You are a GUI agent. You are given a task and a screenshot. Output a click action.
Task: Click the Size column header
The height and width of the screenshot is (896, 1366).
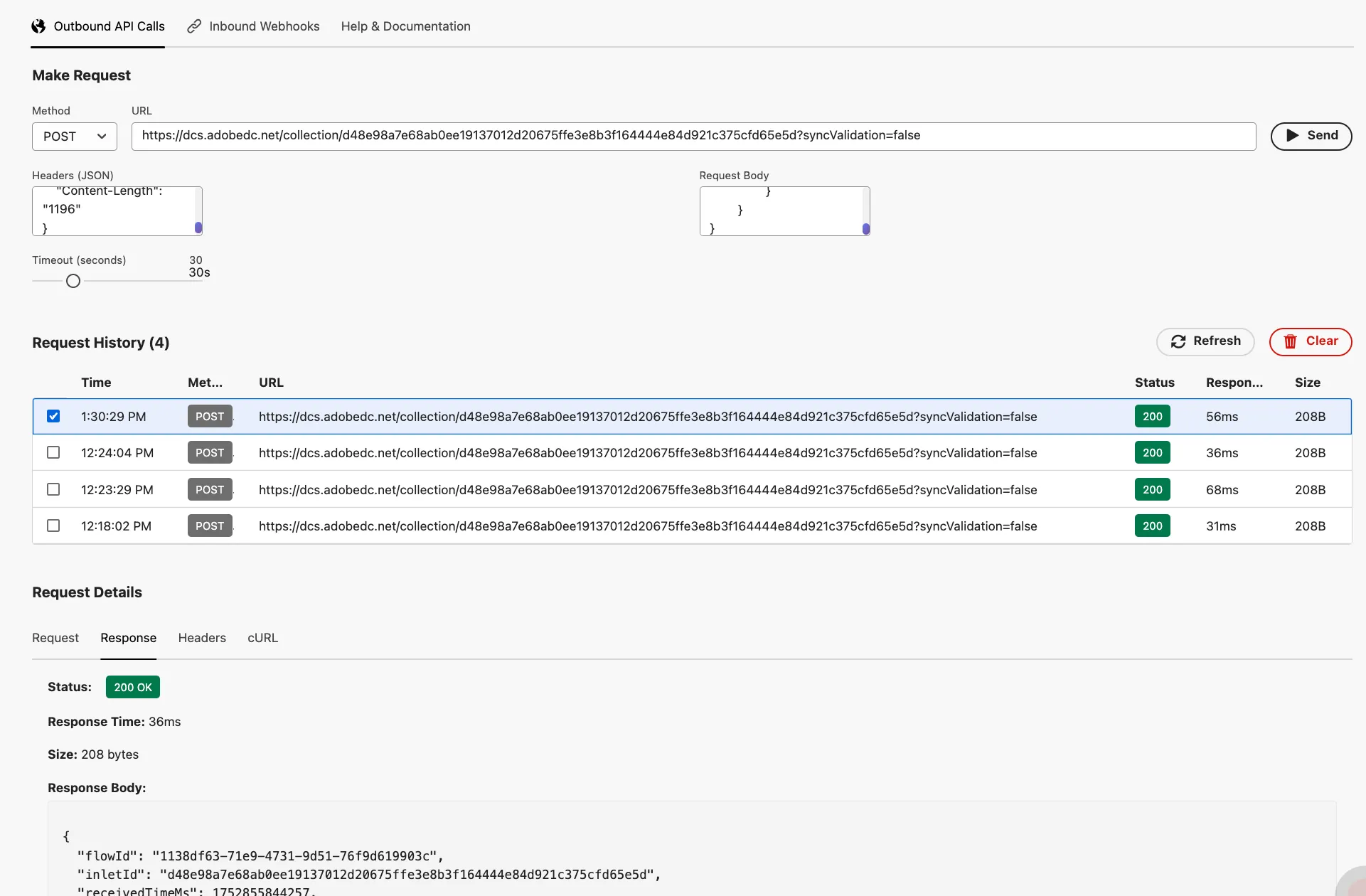point(1308,383)
